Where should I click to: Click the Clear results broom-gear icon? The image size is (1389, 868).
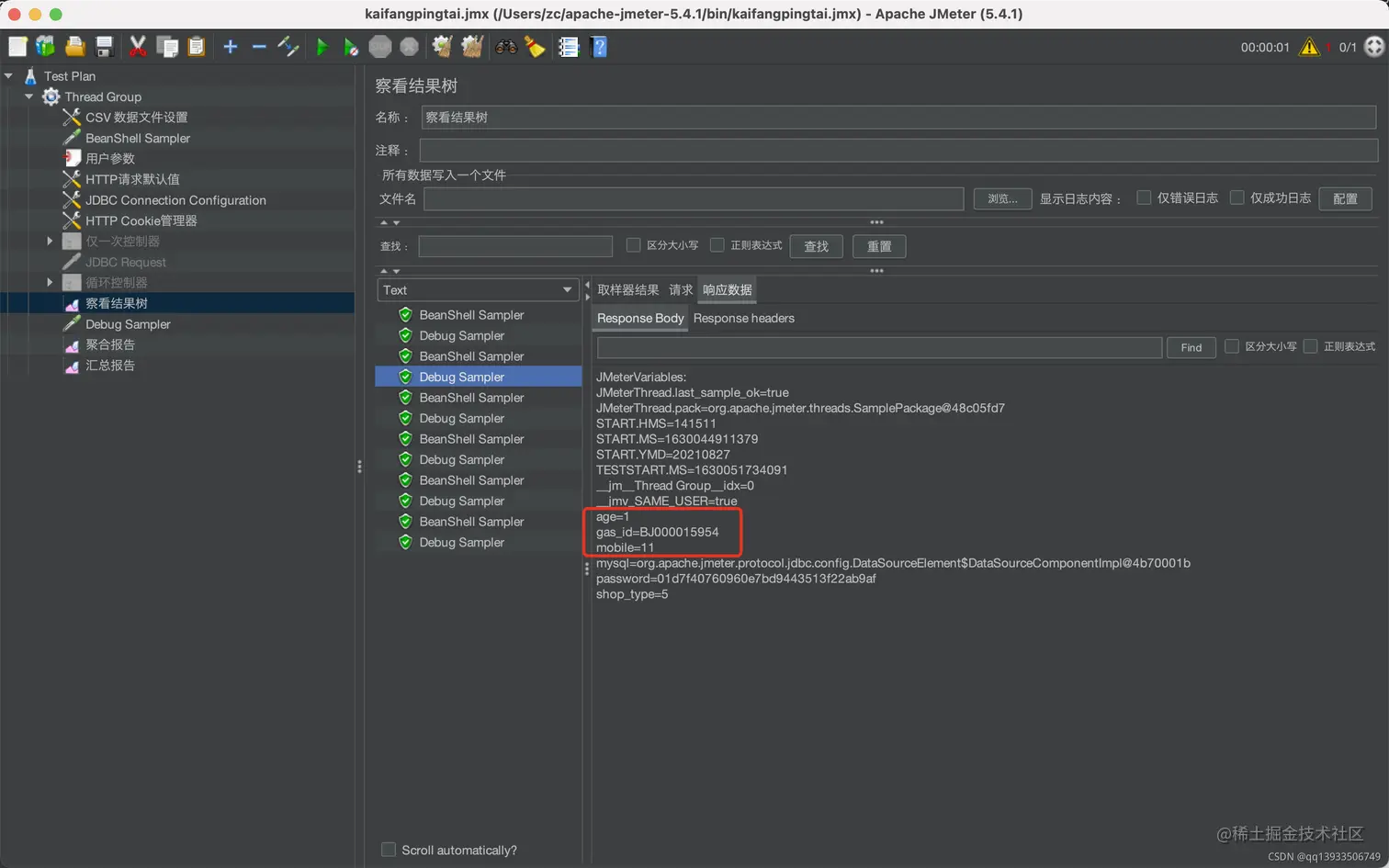(x=443, y=46)
